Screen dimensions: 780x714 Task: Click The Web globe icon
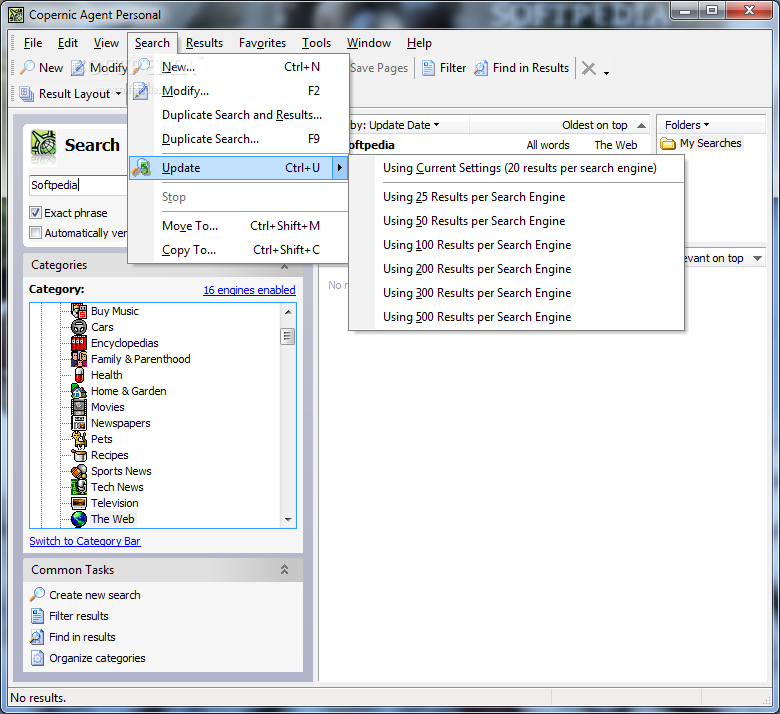point(79,519)
